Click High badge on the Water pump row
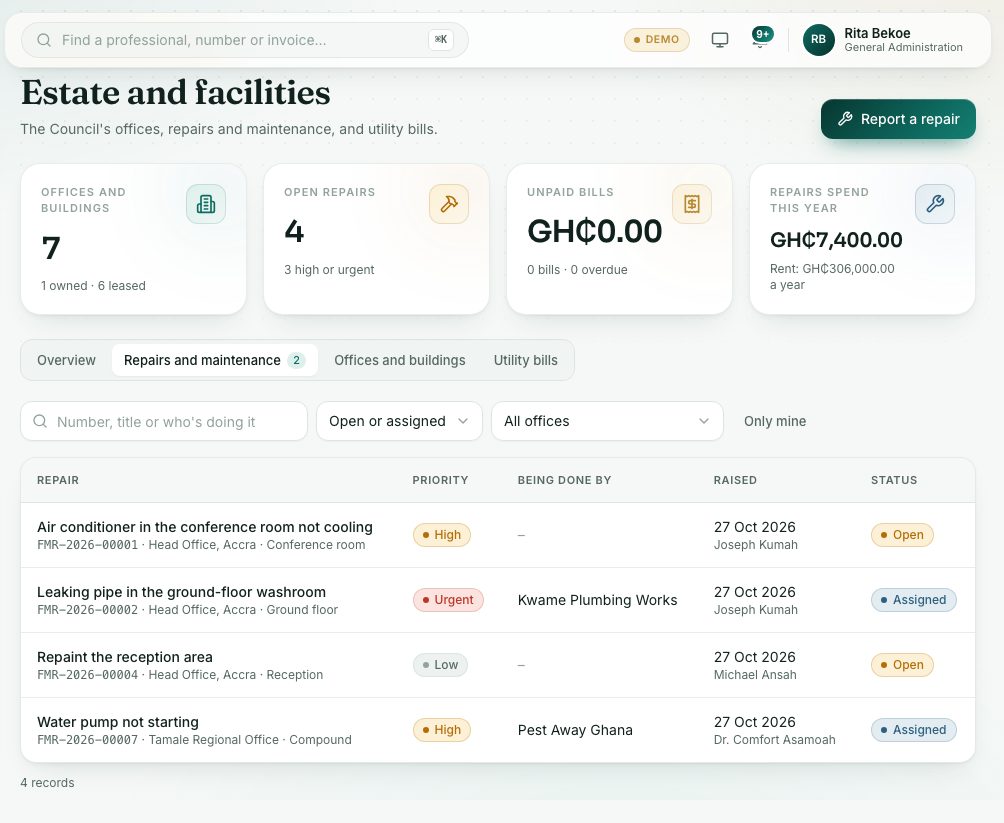Image resolution: width=1004 pixels, height=823 pixels. click(x=441, y=729)
